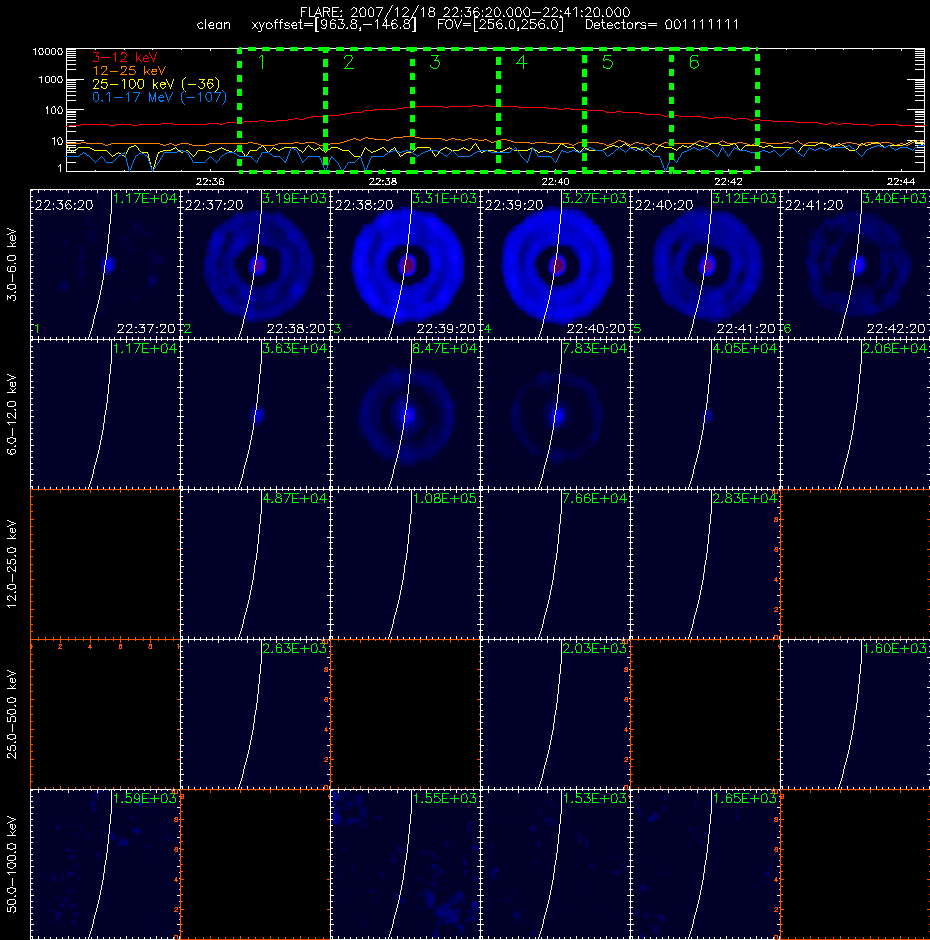Click the 2.03E+03 peak value label
The image size is (930, 940).
click(595, 648)
